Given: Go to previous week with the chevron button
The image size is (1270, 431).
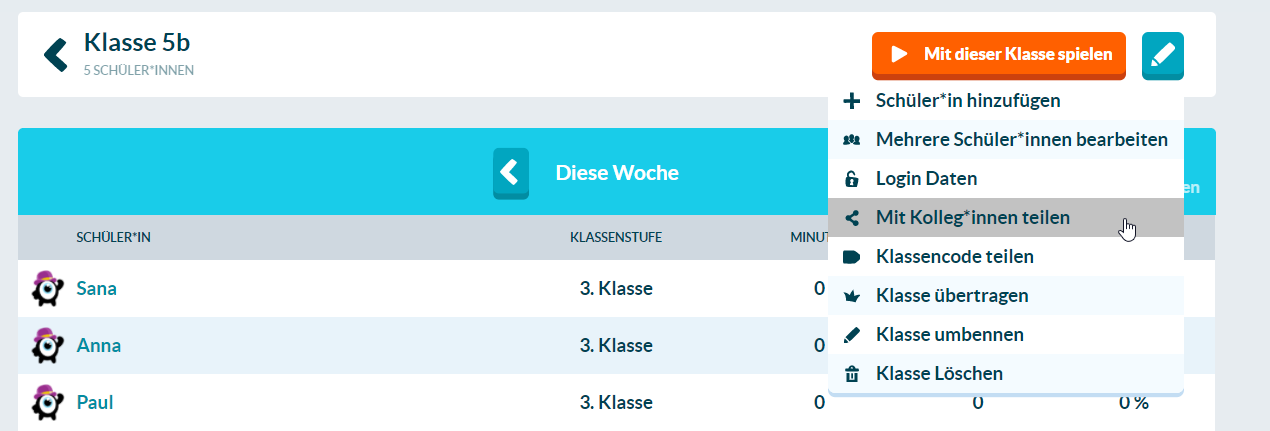Looking at the screenshot, I should [511, 173].
